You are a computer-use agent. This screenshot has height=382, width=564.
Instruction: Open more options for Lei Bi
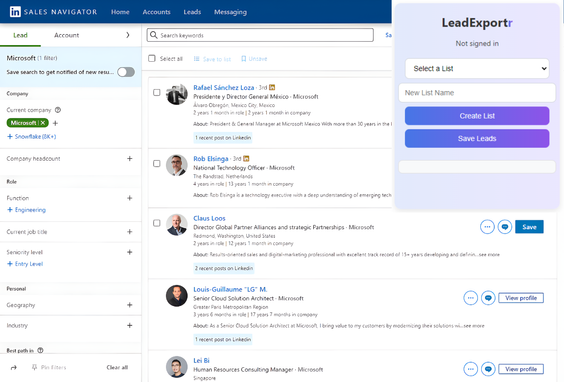coord(470,369)
